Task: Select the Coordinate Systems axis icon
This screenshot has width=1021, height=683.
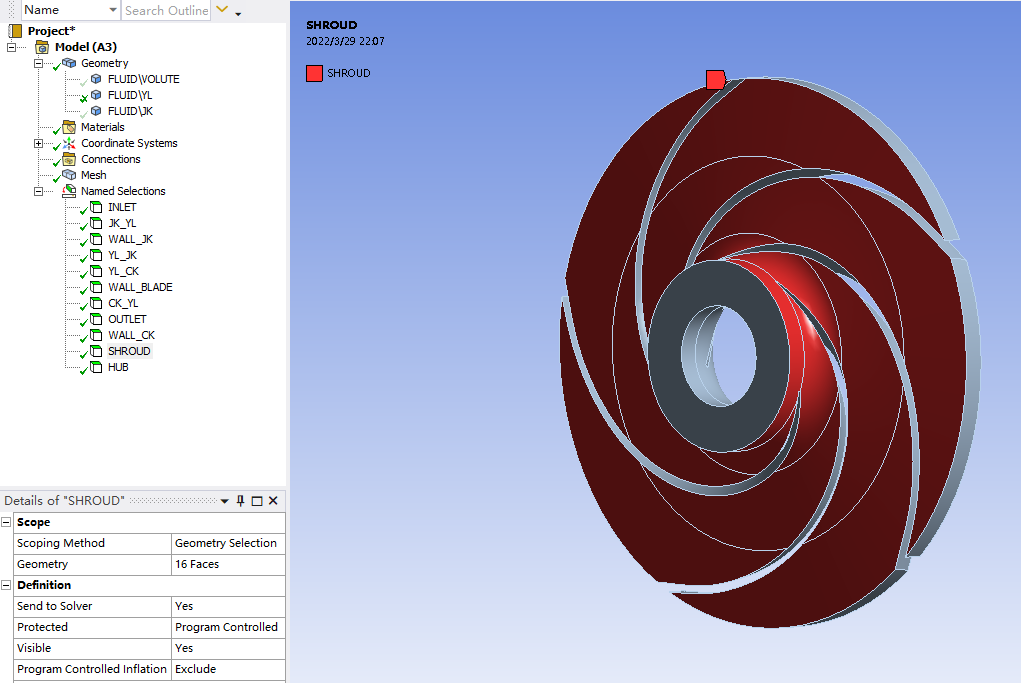Action: point(69,143)
